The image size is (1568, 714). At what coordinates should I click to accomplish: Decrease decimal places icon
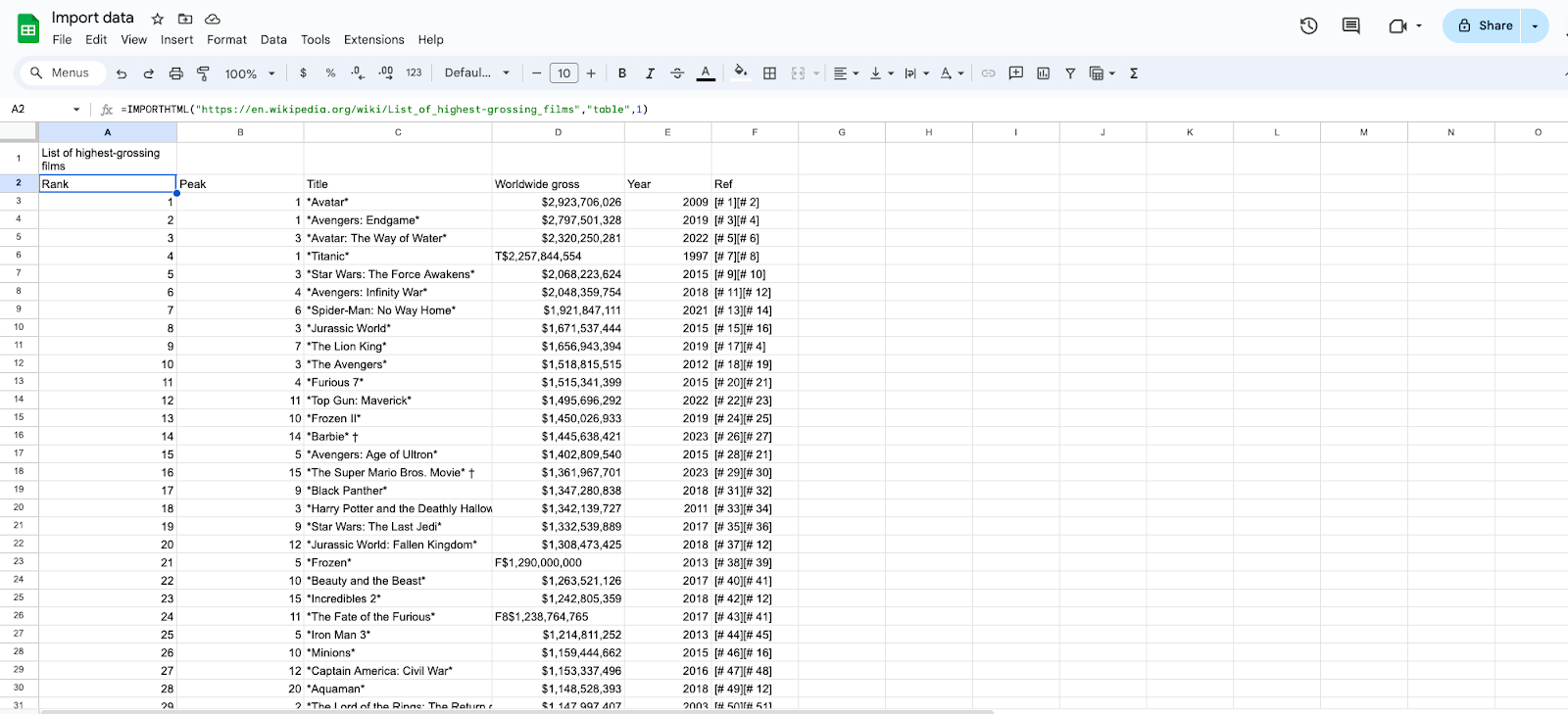[x=358, y=73]
